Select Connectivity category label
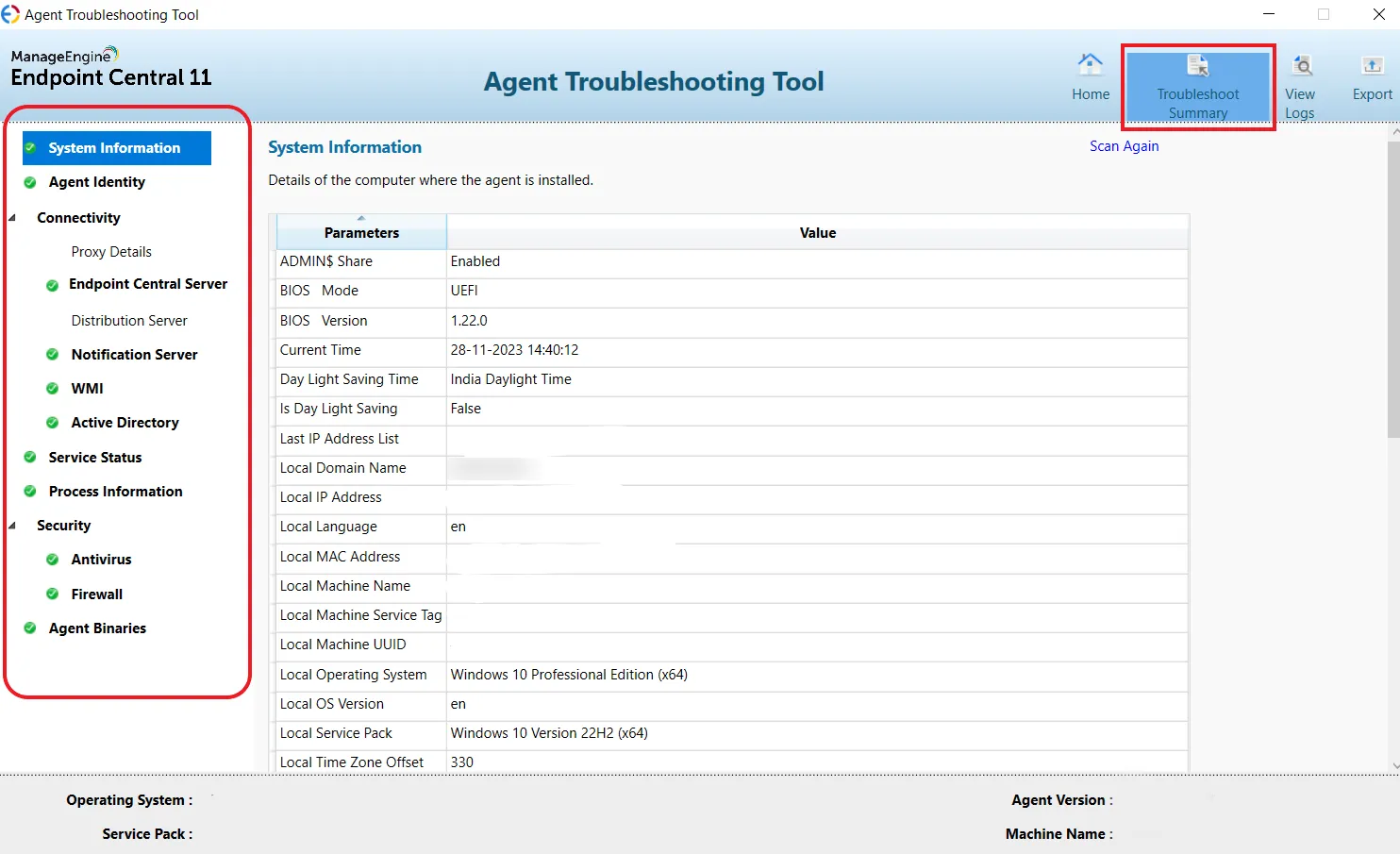 point(79,218)
